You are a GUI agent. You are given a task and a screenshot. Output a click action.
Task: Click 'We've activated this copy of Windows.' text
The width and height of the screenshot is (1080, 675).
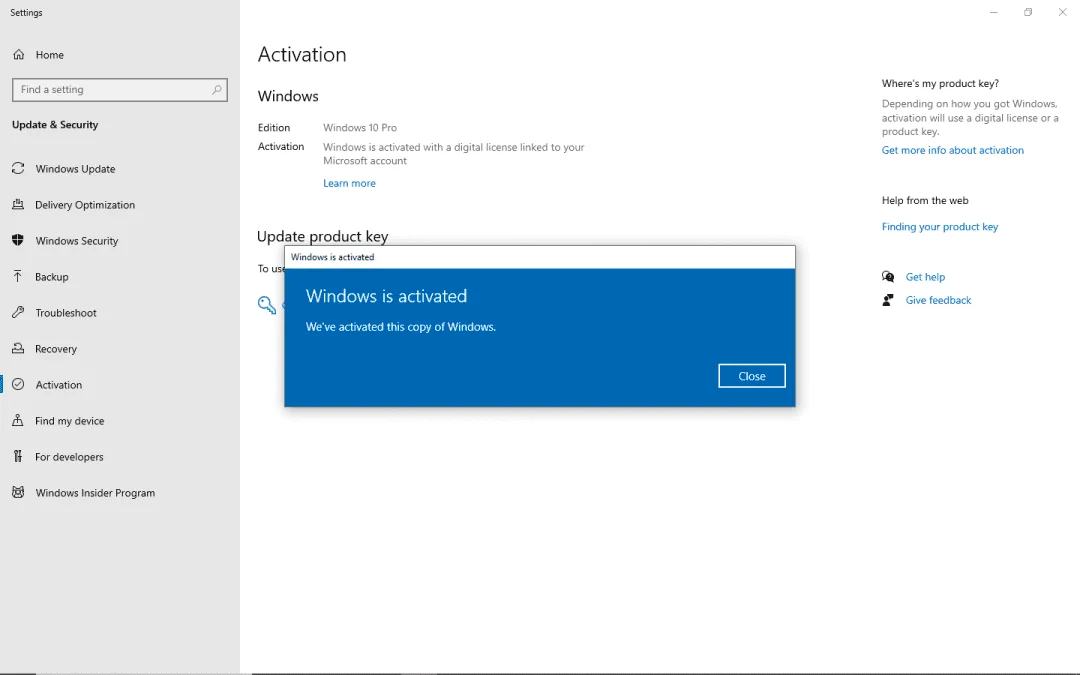pos(401,326)
